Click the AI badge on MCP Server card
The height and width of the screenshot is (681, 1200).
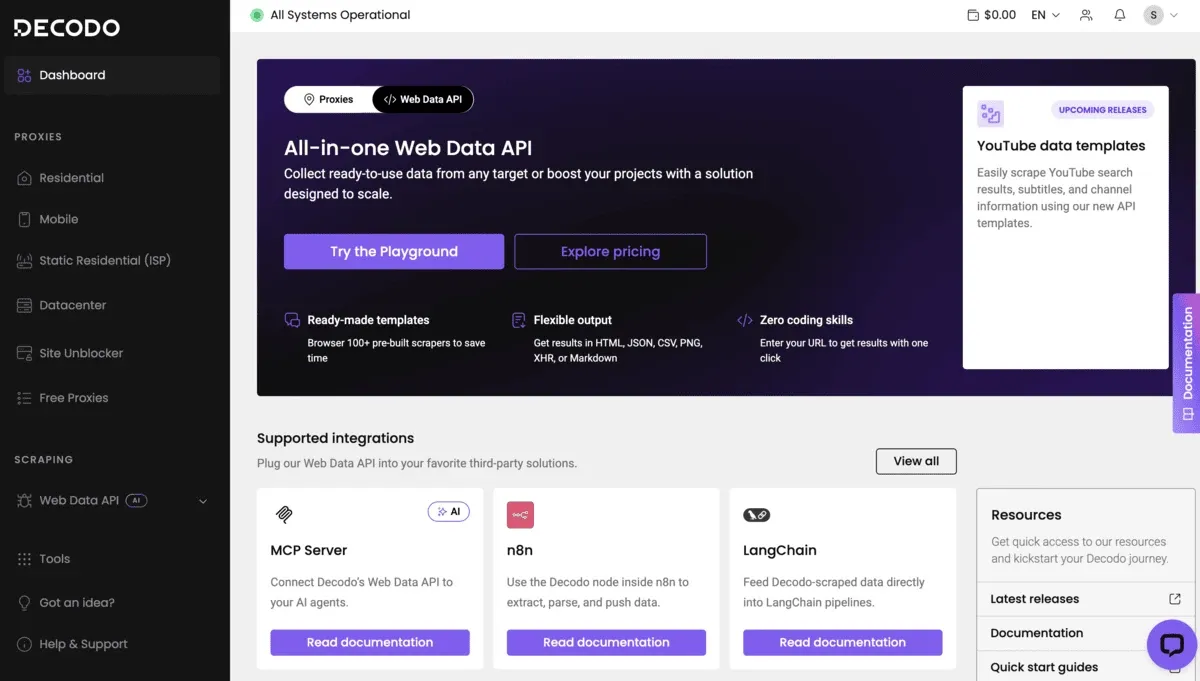point(449,512)
